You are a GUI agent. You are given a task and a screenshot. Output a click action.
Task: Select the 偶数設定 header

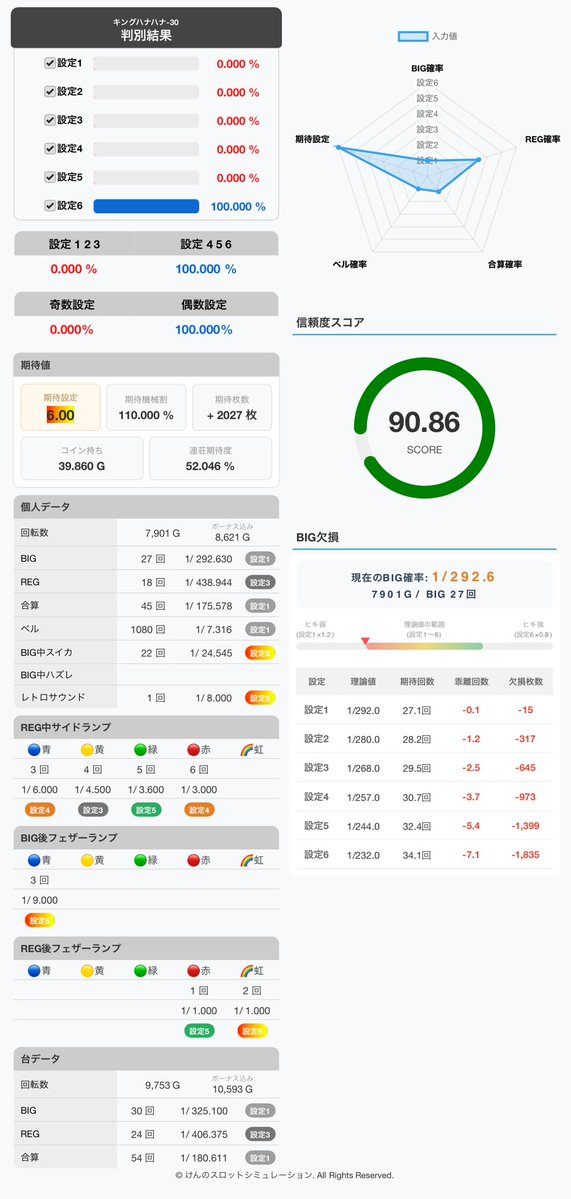point(204,304)
